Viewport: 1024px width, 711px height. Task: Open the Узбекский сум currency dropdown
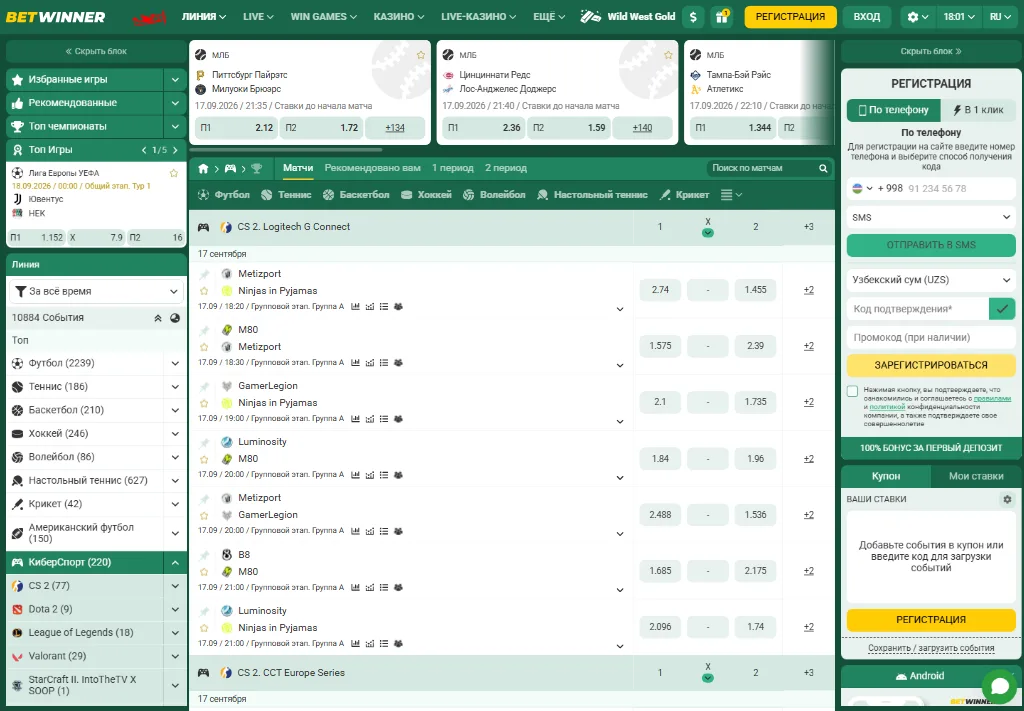coord(931,280)
